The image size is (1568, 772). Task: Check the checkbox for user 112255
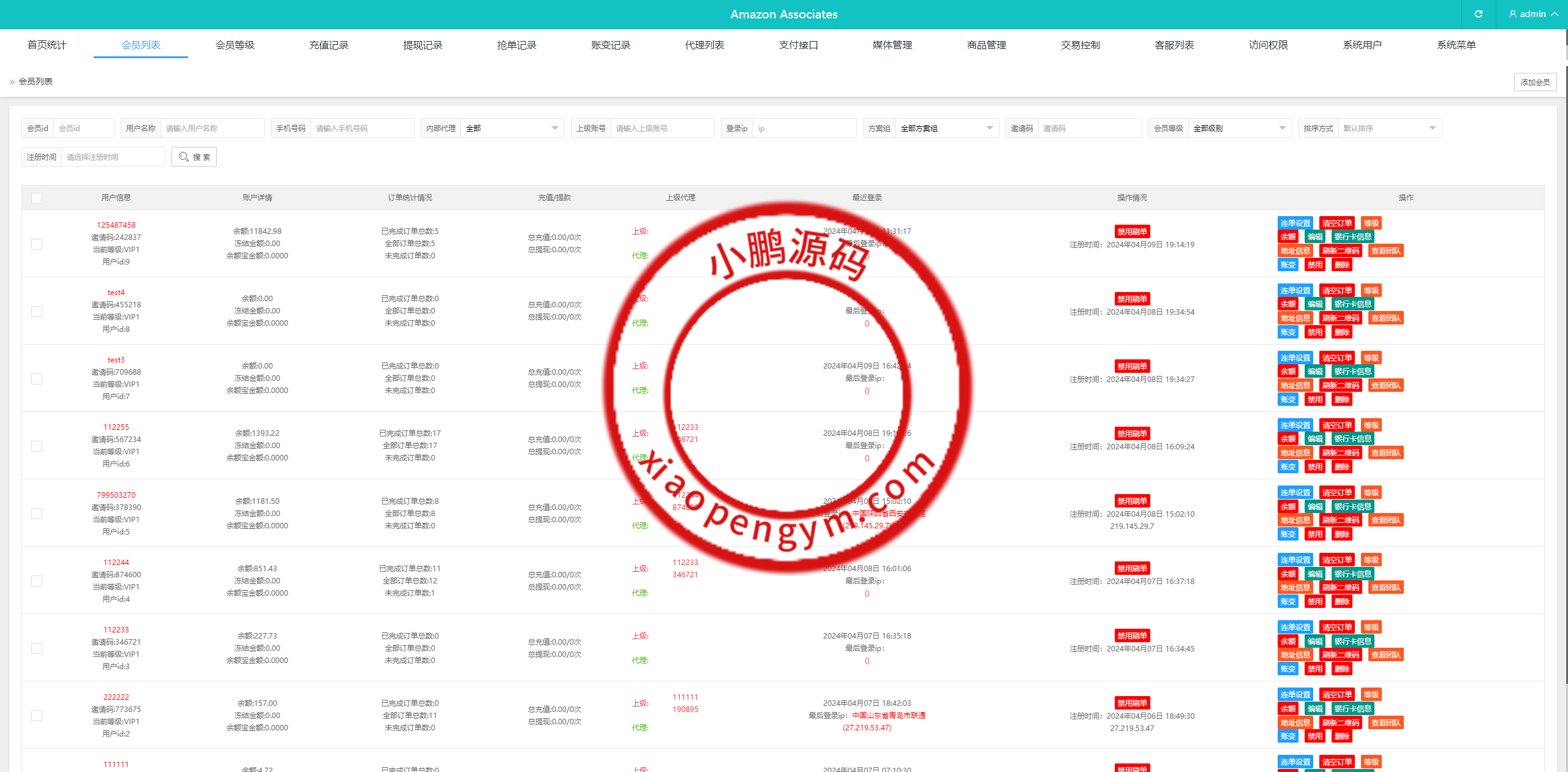[x=37, y=446]
